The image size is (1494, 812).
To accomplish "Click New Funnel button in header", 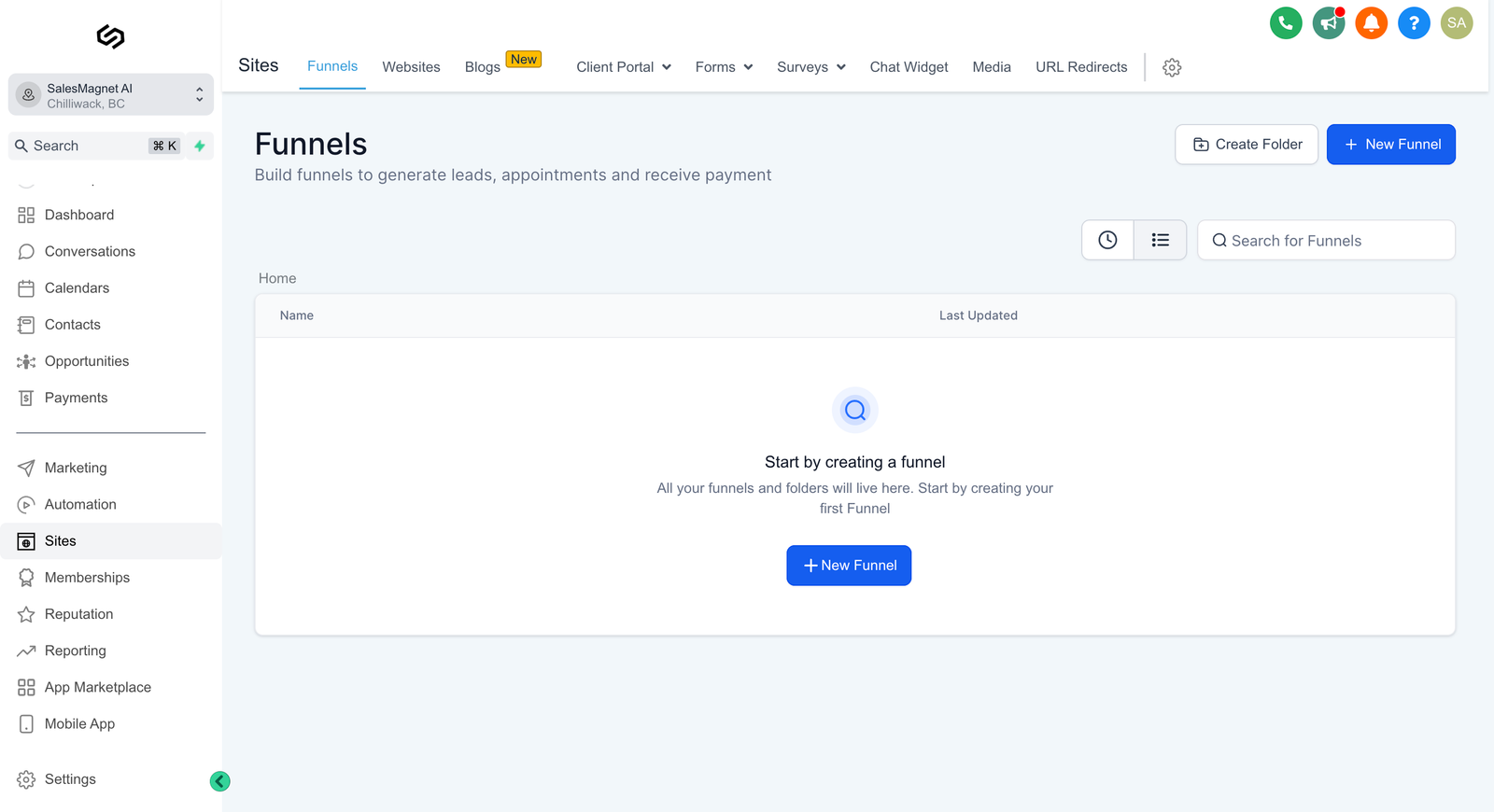I will point(1391,145).
